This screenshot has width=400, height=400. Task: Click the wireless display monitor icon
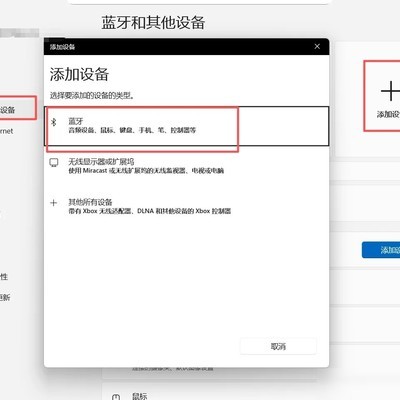click(x=54, y=162)
